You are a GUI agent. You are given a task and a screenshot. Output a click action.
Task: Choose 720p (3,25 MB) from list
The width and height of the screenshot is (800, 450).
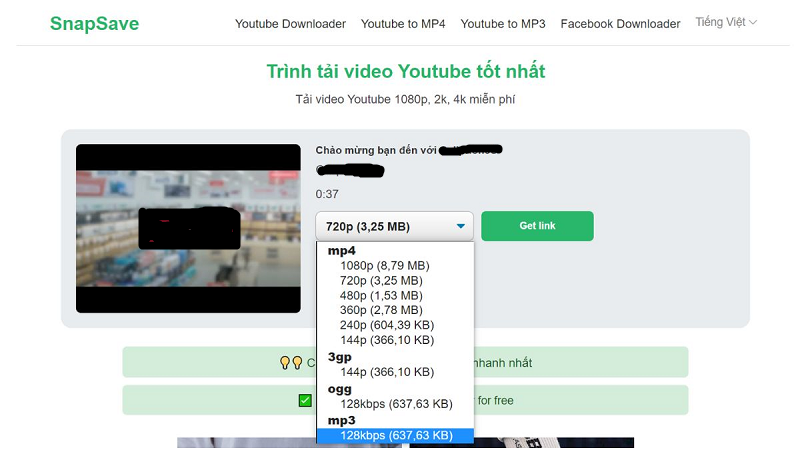(x=381, y=281)
